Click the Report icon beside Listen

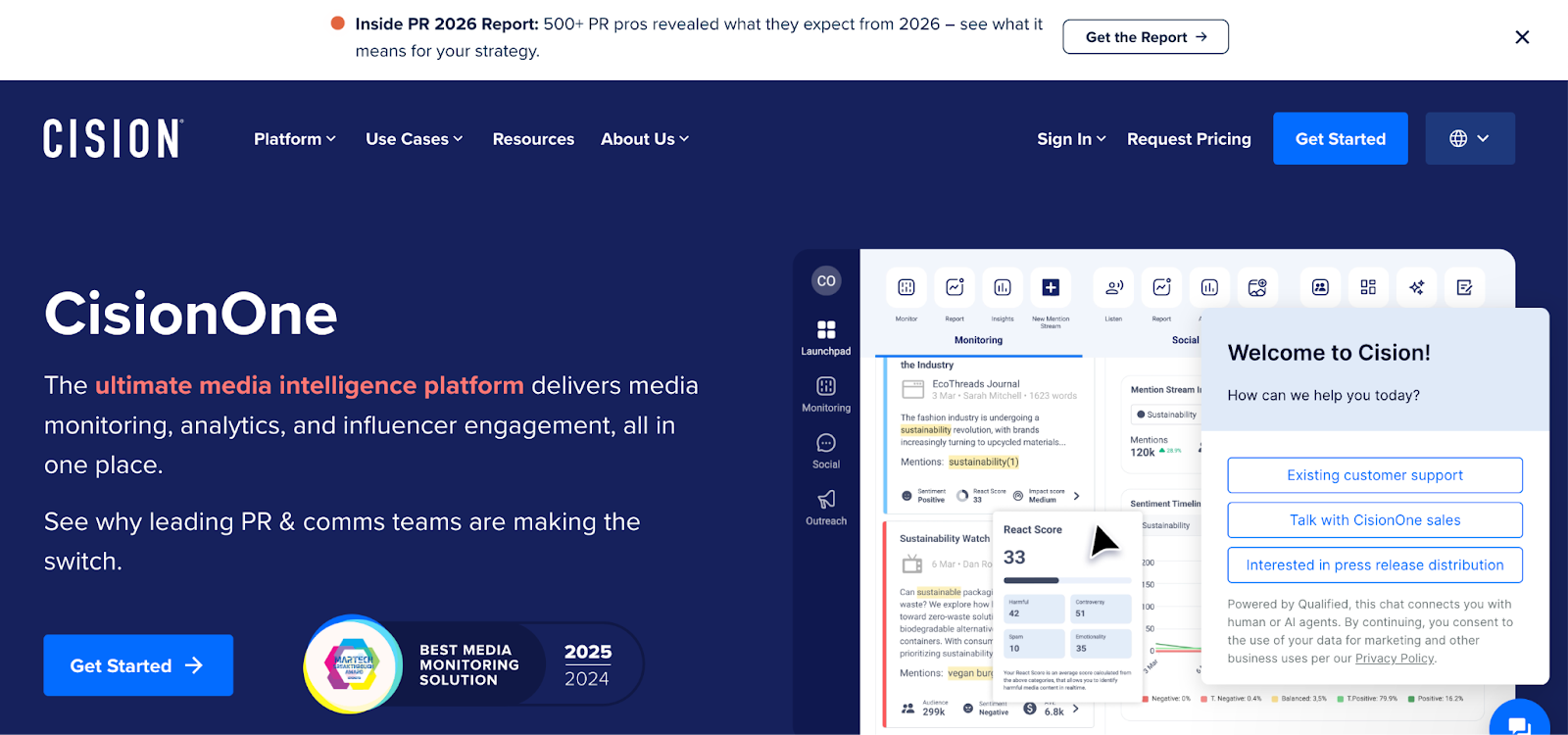pyautogui.click(x=1162, y=287)
